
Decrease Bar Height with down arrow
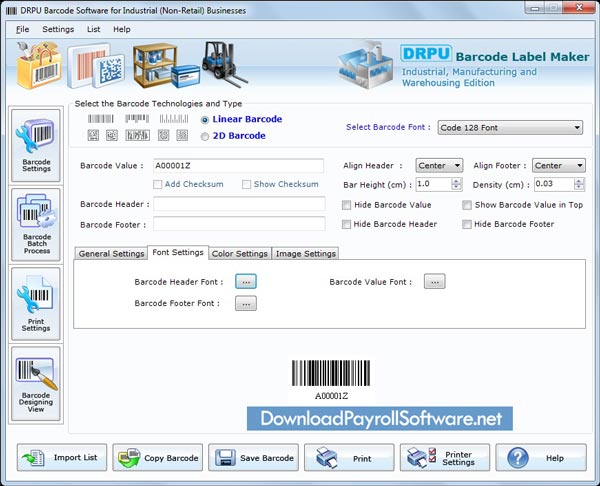point(456,188)
